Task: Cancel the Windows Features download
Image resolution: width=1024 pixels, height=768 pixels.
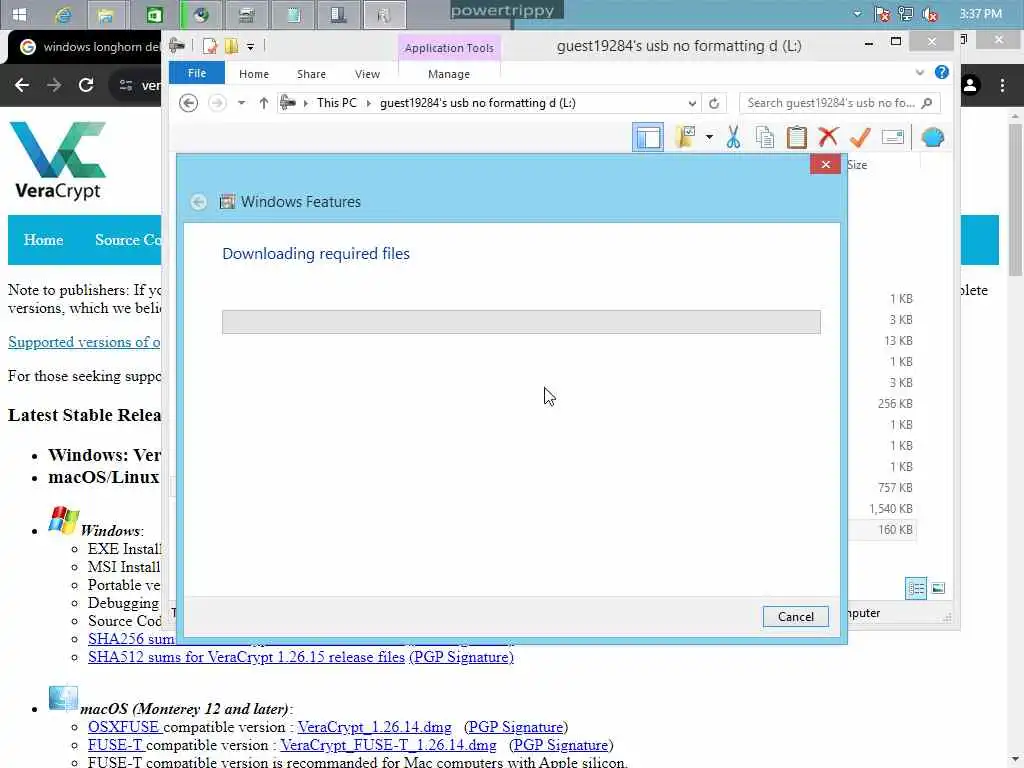Action: point(795,616)
